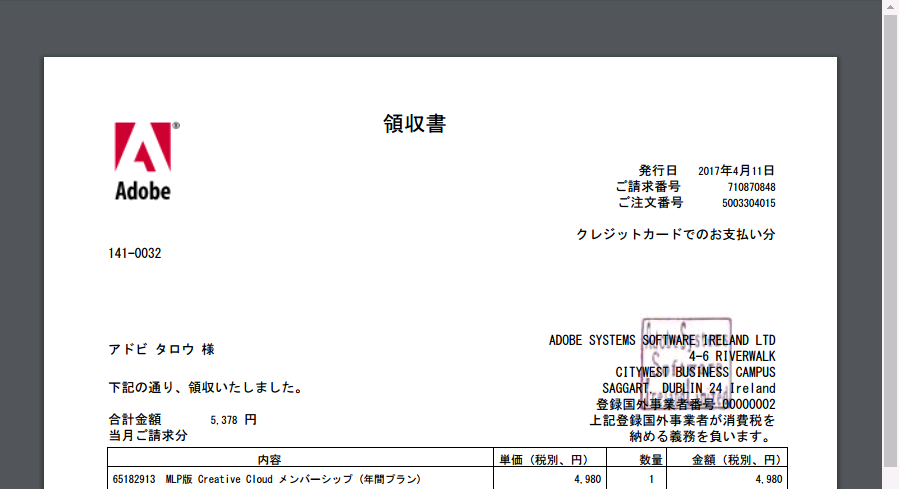
Task: Select postal code 141-0032
Action: (134, 253)
